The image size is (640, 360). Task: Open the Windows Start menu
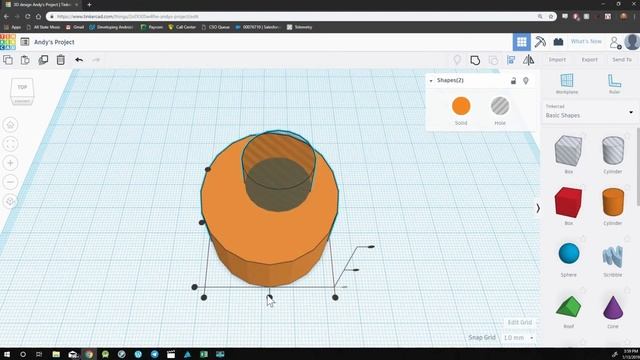(x=7, y=354)
